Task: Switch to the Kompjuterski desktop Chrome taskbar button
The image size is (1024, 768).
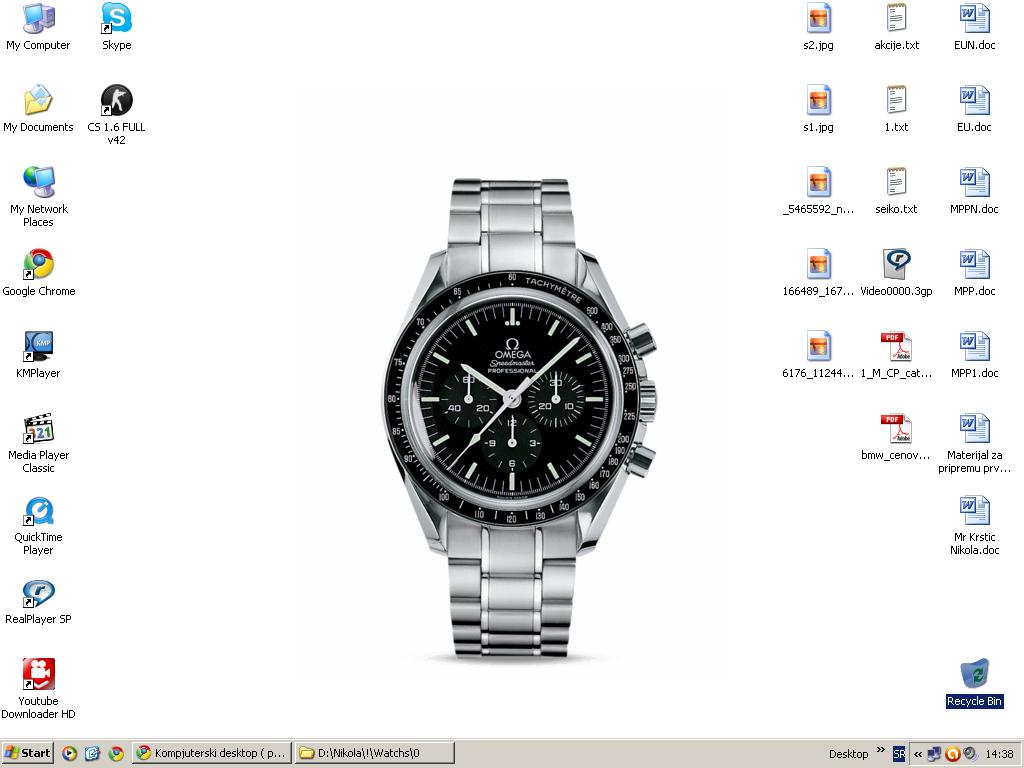Action: coord(212,753)
